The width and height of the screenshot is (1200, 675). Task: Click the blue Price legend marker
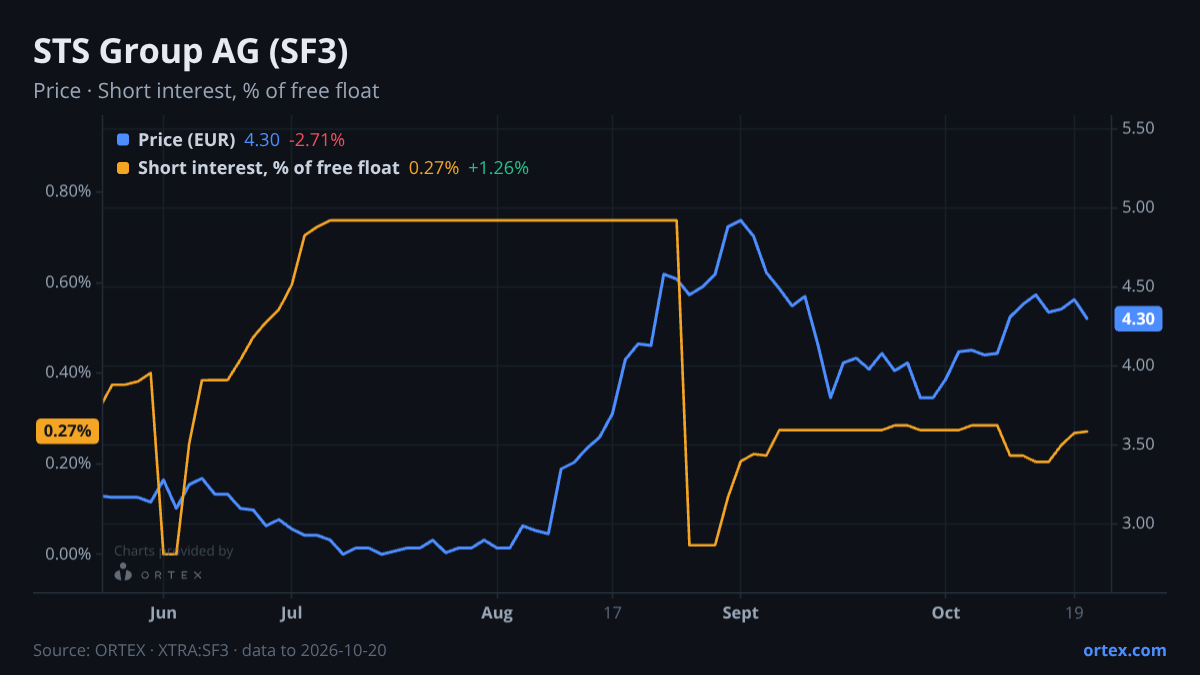coord(123,140)
